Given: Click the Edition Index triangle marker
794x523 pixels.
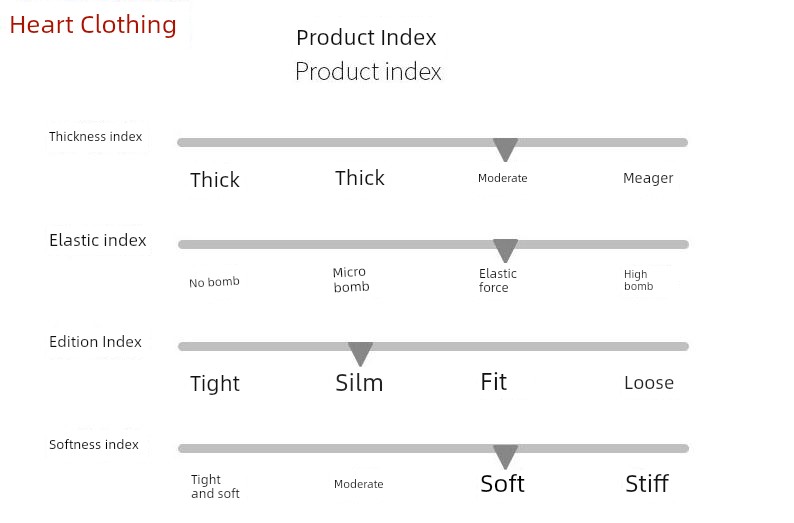Looking at the screenshot, I should pos(361,354).
